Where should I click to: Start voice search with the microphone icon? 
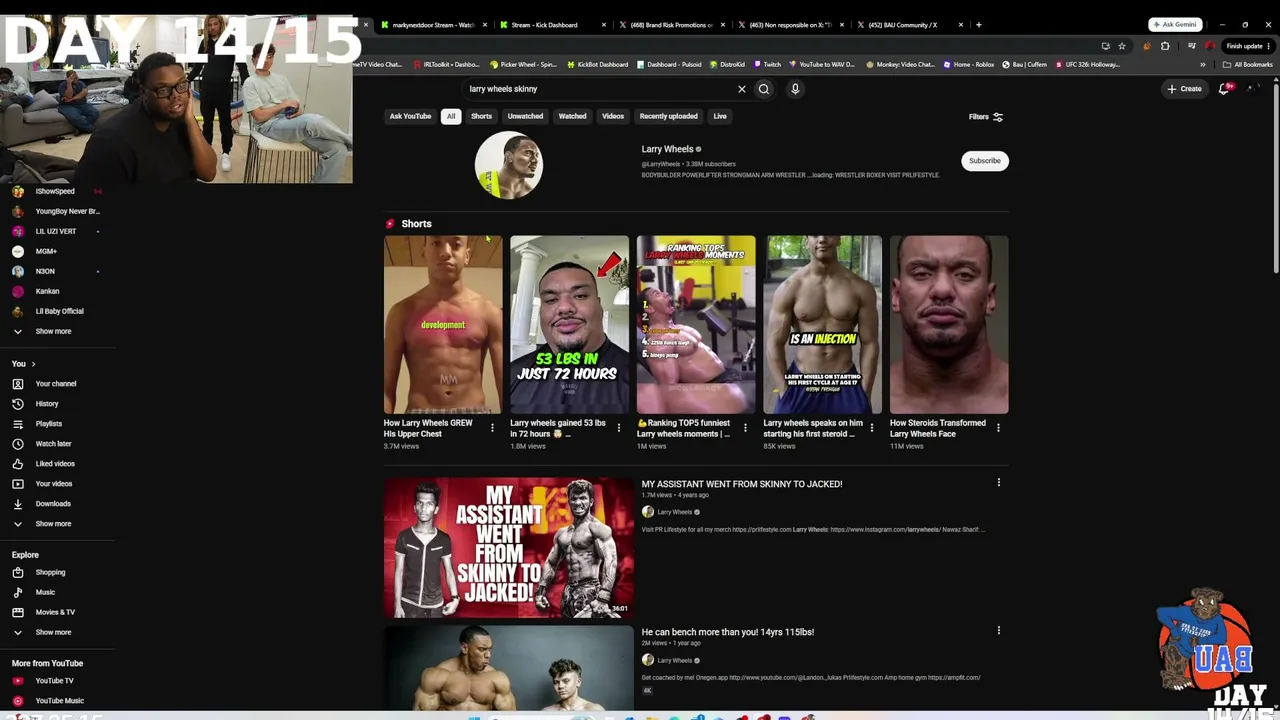[x=795, y=89]
